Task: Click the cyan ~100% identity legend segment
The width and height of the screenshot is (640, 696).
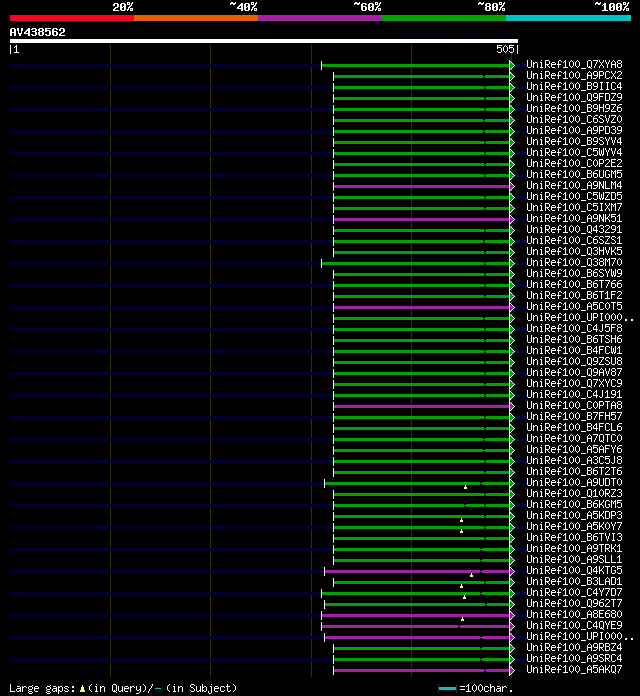Action: point(569,18)
